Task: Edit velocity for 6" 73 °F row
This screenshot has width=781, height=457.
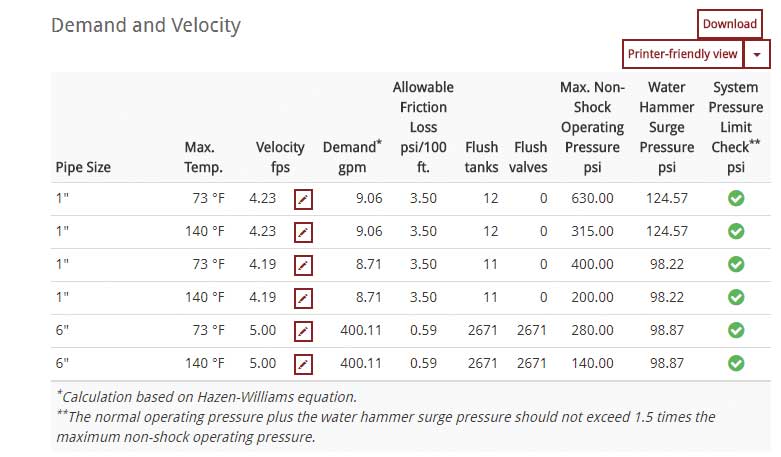Action: (303, 331)
